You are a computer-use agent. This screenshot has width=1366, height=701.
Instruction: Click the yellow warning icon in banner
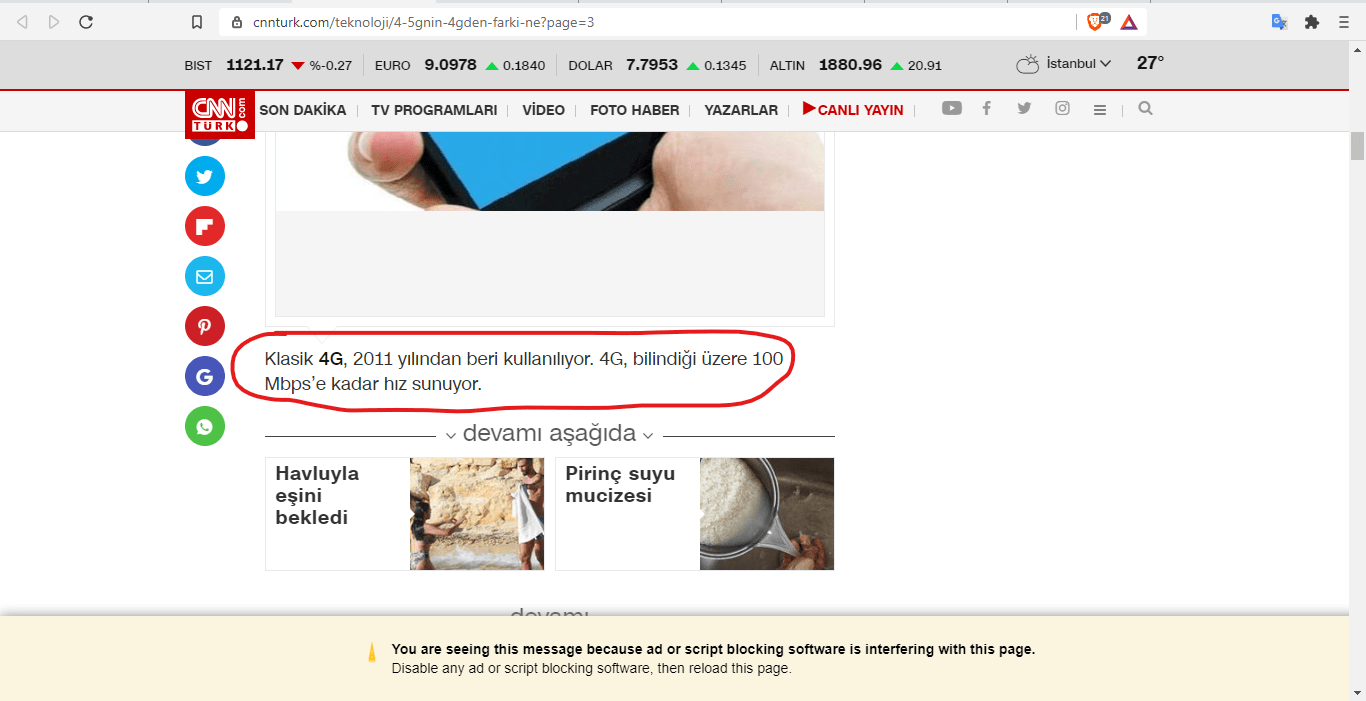(x=372, y=653)
